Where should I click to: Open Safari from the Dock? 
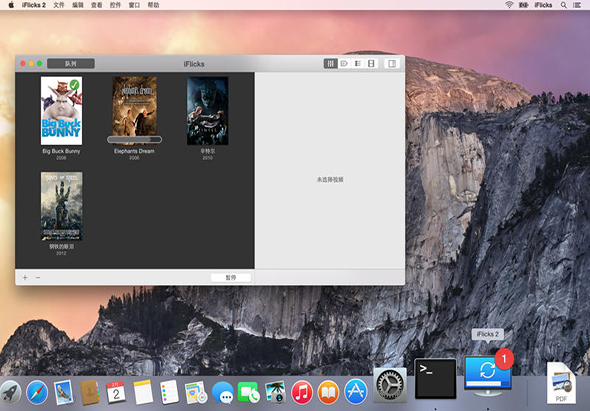(37, 392)
